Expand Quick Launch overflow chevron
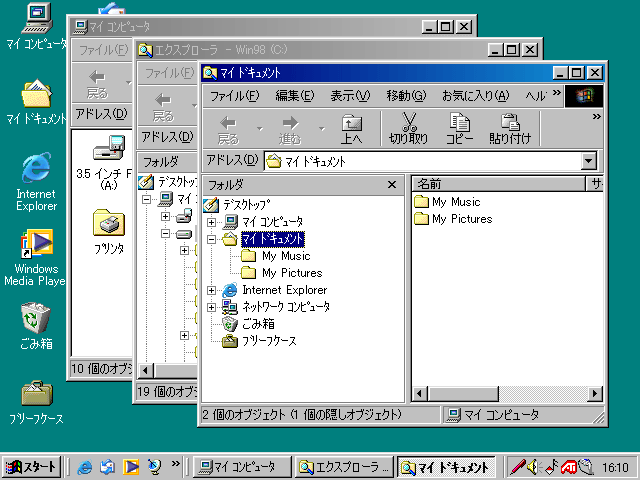Screen dimensions: 640x480 pyautogui.click(x=176, y=464)
